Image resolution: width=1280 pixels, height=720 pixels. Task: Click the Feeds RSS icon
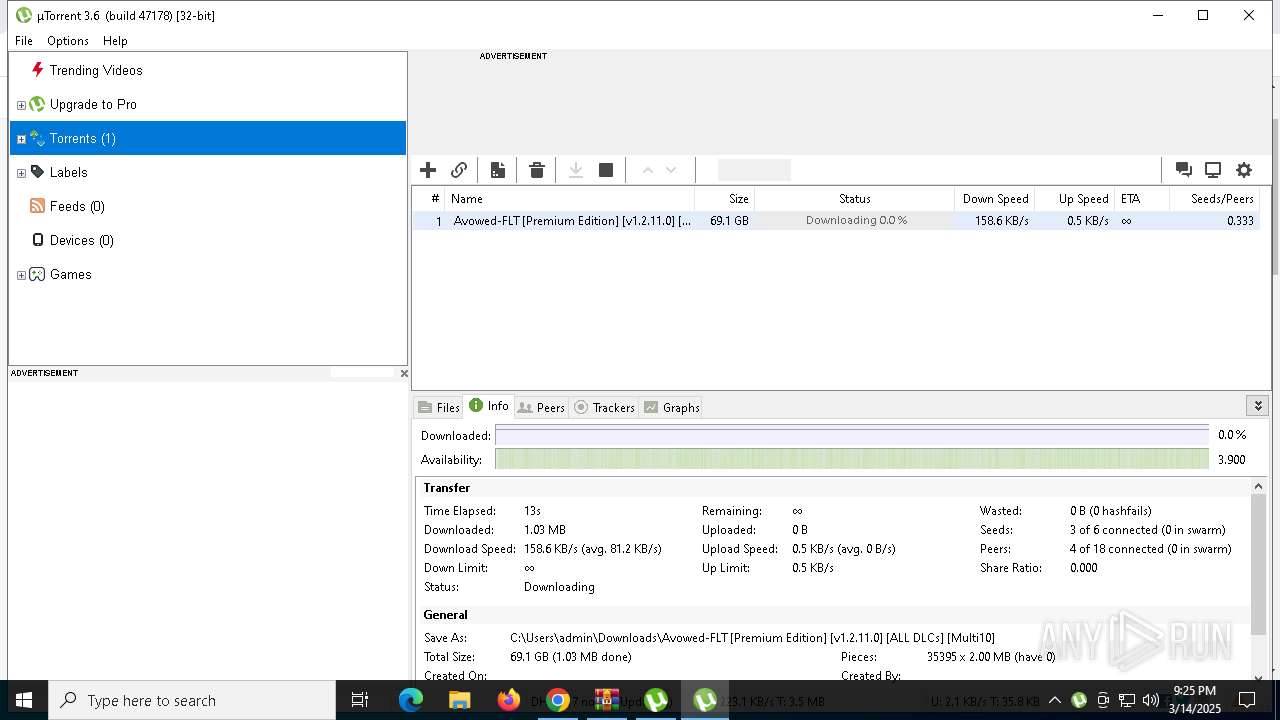point(38,206)
